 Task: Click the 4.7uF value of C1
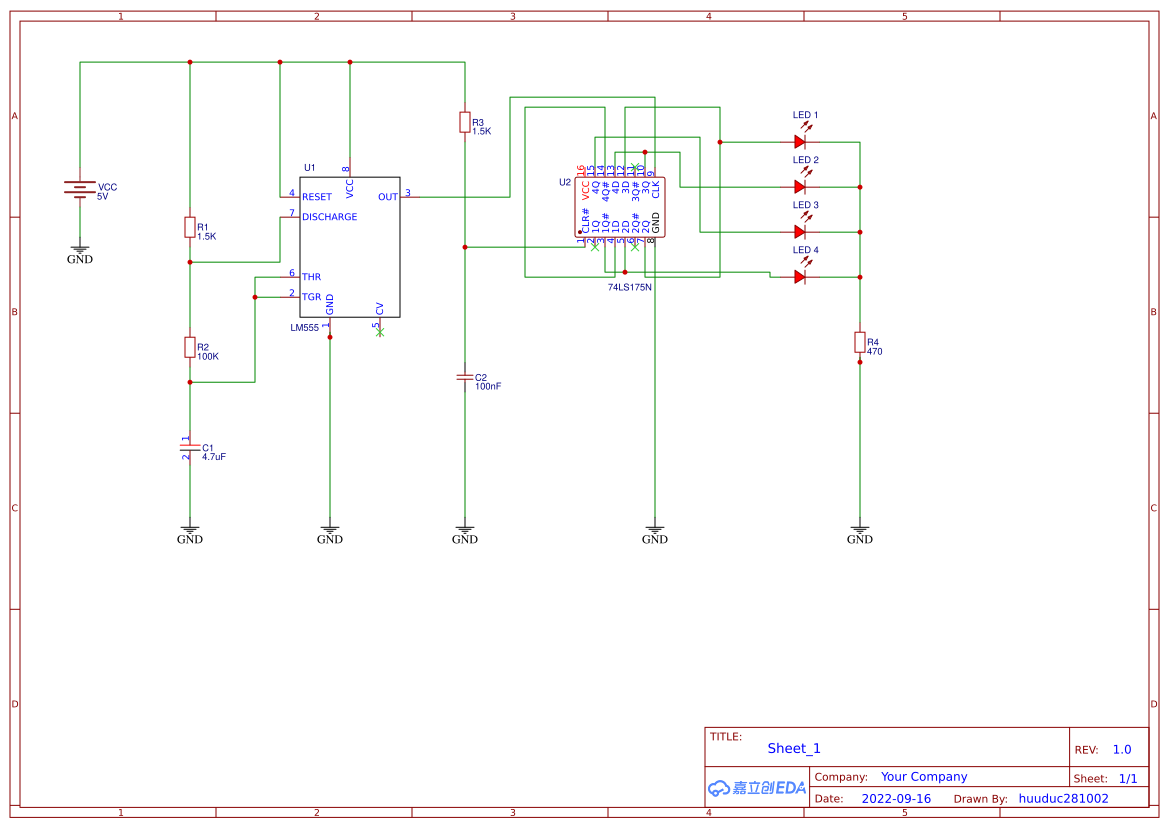(214, 457)
